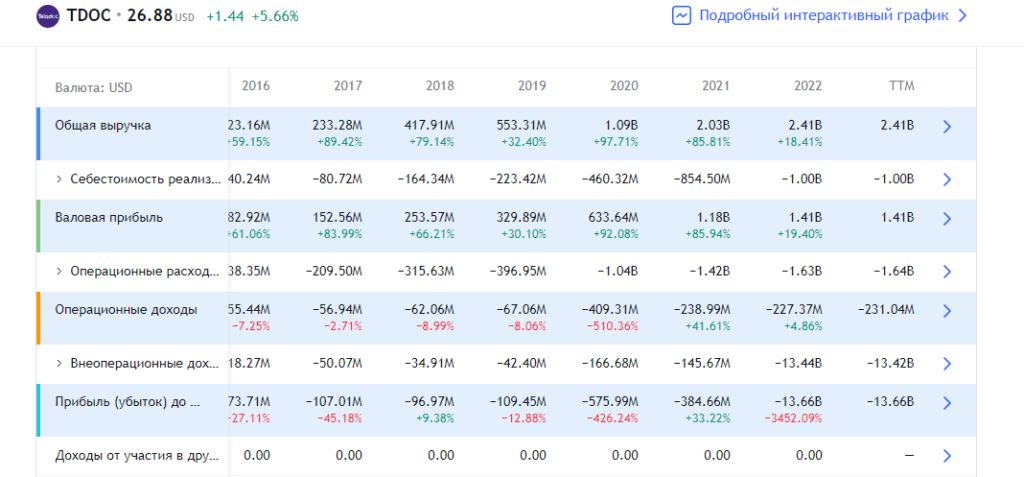This screenshot has width=1024, height=477.
Task: Click the 2020 column header
Action: pyautogui.click(x=624, y=86)
